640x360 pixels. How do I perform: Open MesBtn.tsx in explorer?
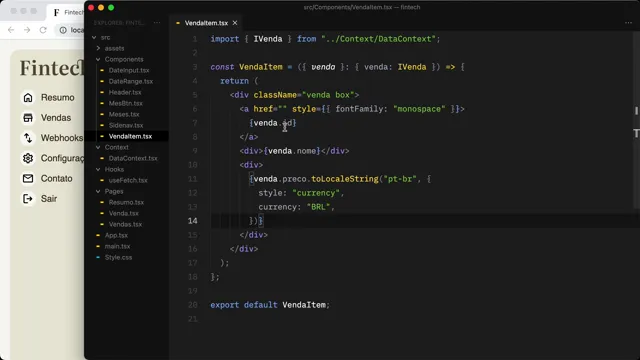(125, 103)
